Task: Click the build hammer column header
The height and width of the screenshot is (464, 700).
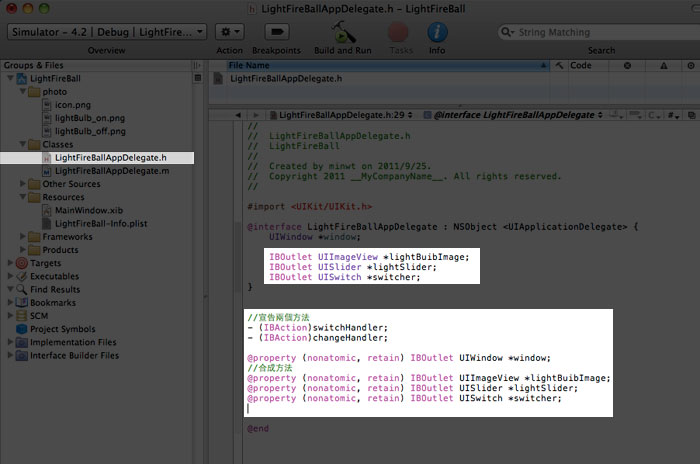Action: 559,65
